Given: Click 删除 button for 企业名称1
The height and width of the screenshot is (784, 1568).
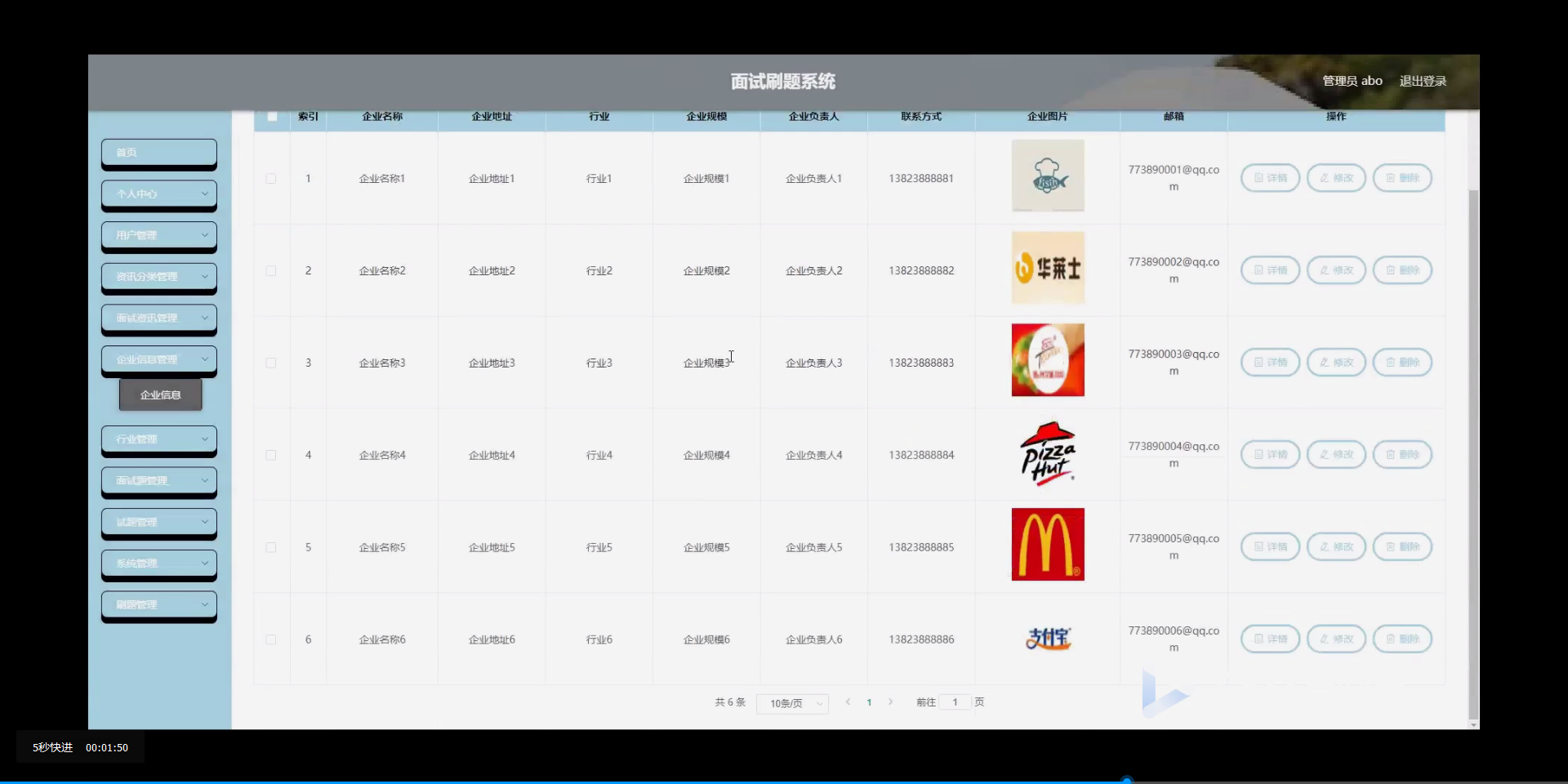Looking at the screenshot, I should [1402, 178].
